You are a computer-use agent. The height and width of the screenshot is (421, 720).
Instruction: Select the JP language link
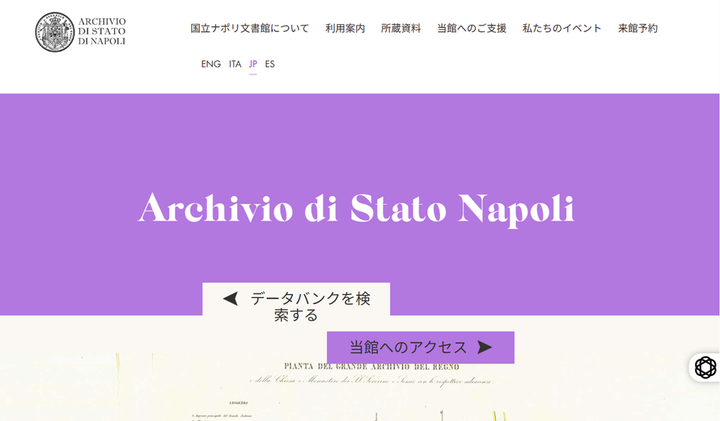253,64
